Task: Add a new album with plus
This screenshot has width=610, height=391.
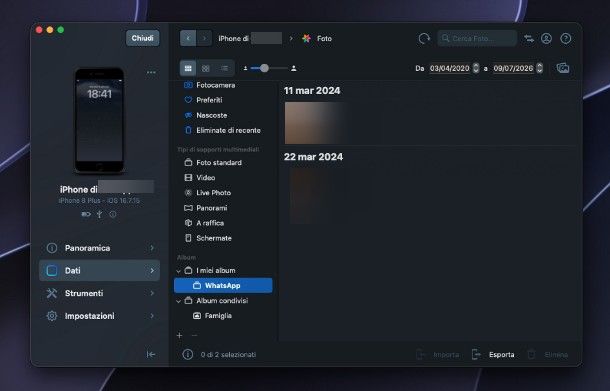Action: click(179, 335)
